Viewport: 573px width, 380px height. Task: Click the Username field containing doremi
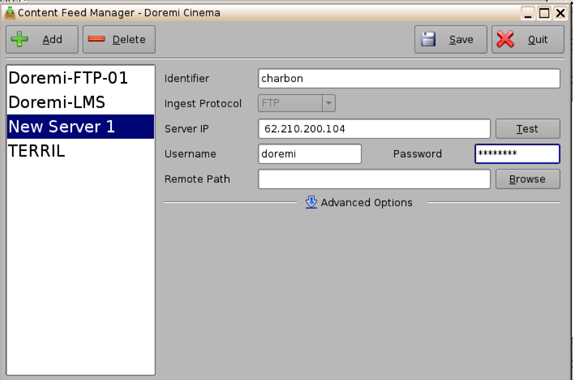pos(310,154)
